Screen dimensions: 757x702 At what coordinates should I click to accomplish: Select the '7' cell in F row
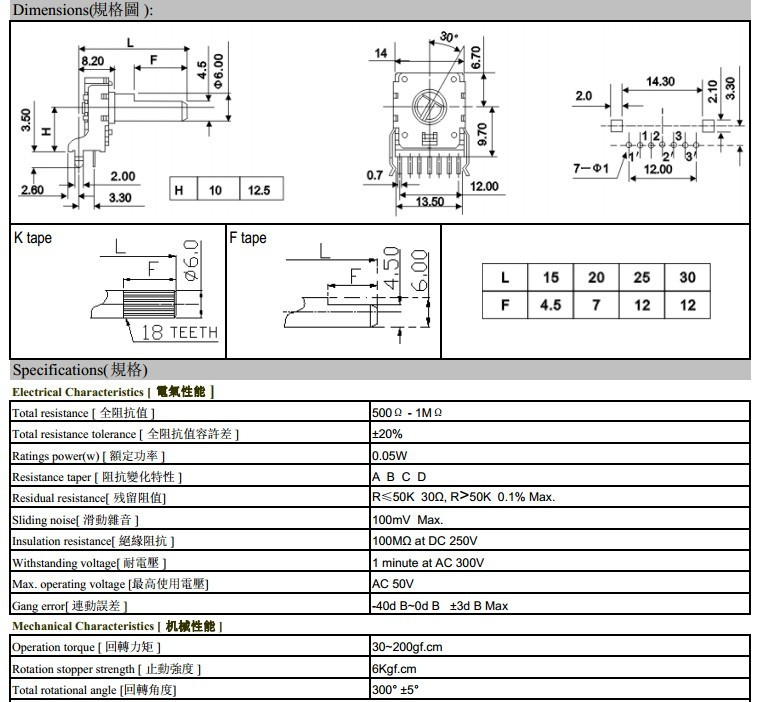coord(596,305)
